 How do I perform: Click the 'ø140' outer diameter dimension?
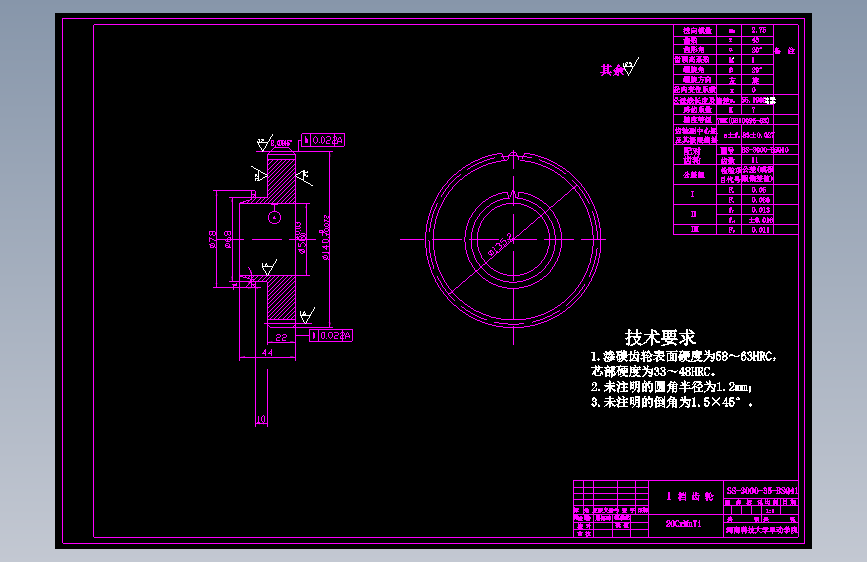(x=326, y=238)
